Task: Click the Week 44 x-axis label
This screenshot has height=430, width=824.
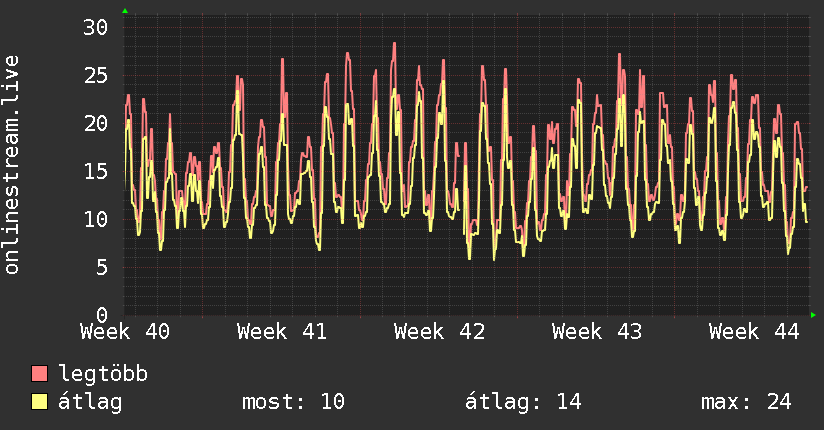Action: click(x=754, y=332)
